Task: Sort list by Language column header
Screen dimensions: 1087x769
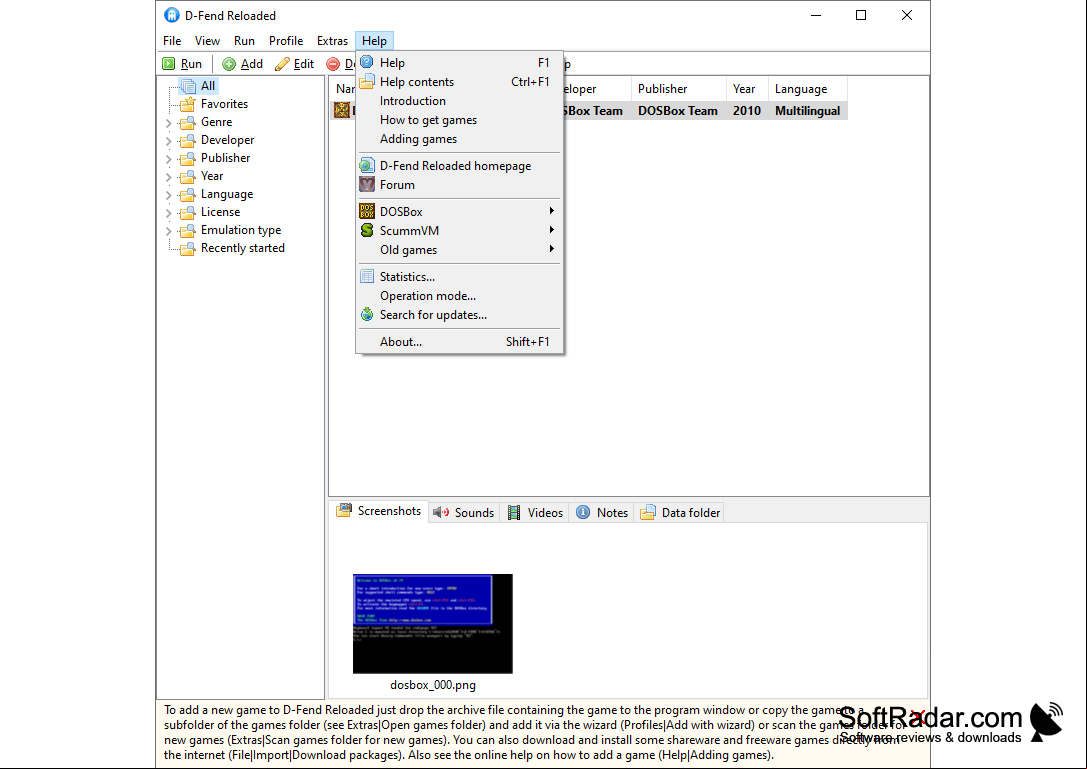Action: pos(808,89)
